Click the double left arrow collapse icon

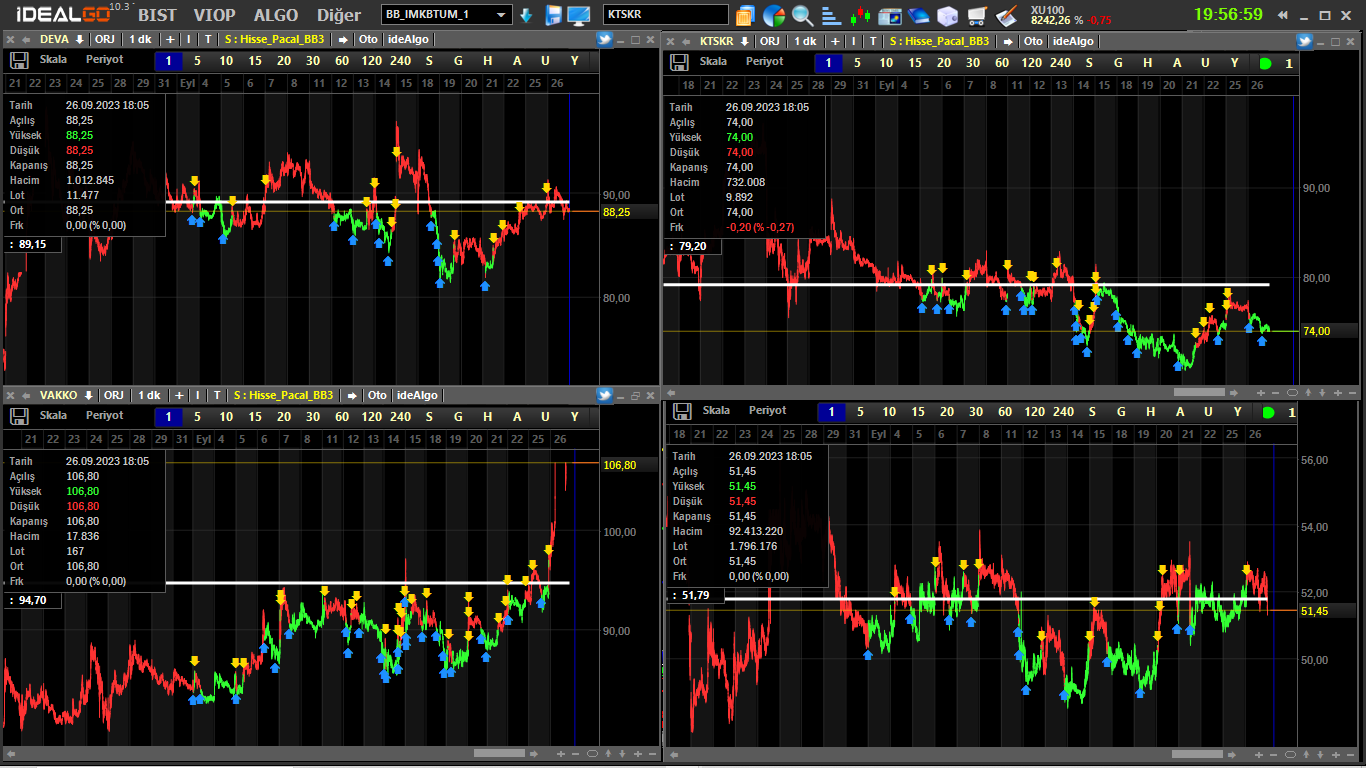[x=1283, y=15]
